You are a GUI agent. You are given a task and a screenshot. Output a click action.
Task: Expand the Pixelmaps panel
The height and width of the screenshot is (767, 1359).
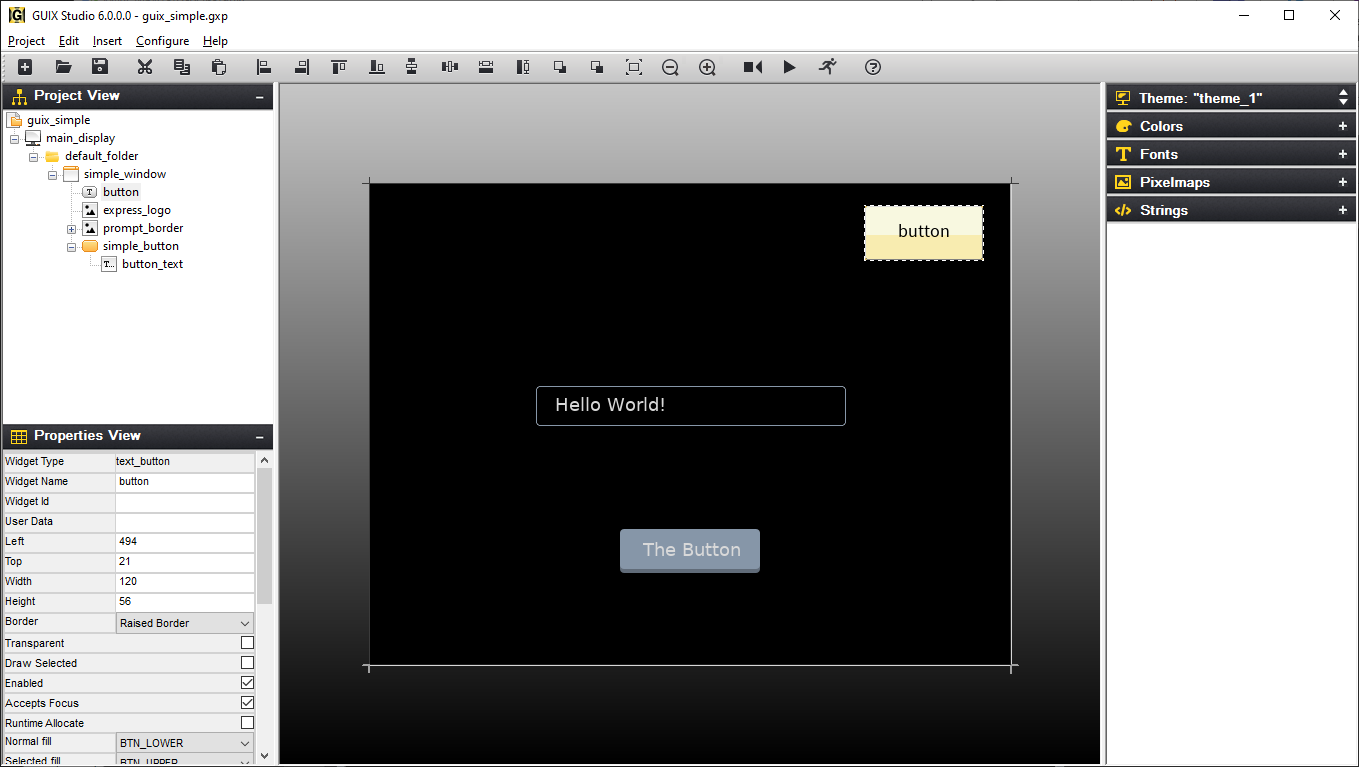pyautogui.click(x=1343, y=181)
